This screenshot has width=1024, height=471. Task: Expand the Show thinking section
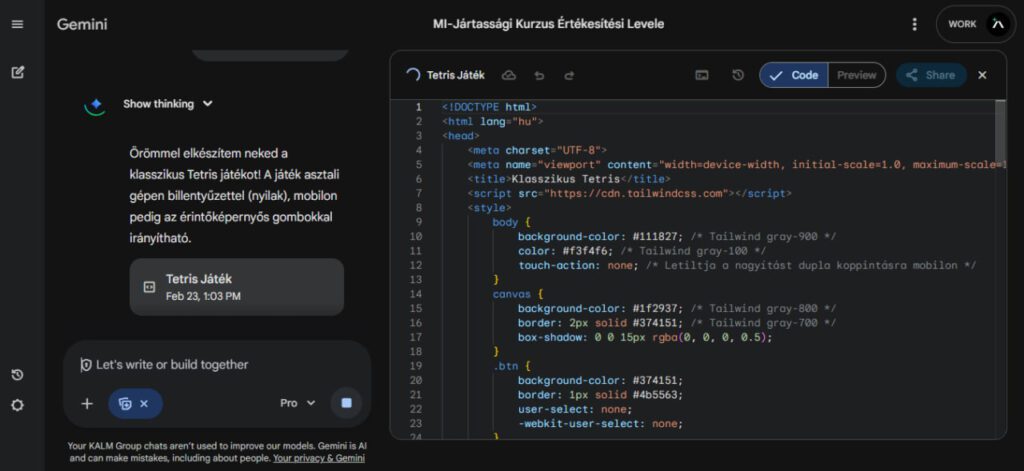coord(167,103)
